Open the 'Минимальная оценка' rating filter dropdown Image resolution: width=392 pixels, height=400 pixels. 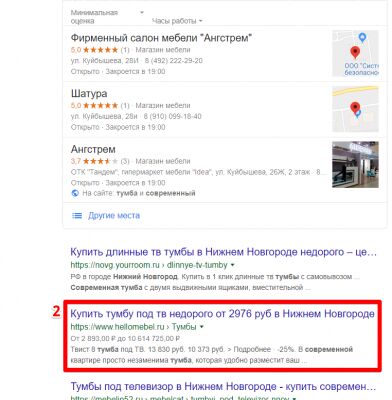tap(107, 17)
